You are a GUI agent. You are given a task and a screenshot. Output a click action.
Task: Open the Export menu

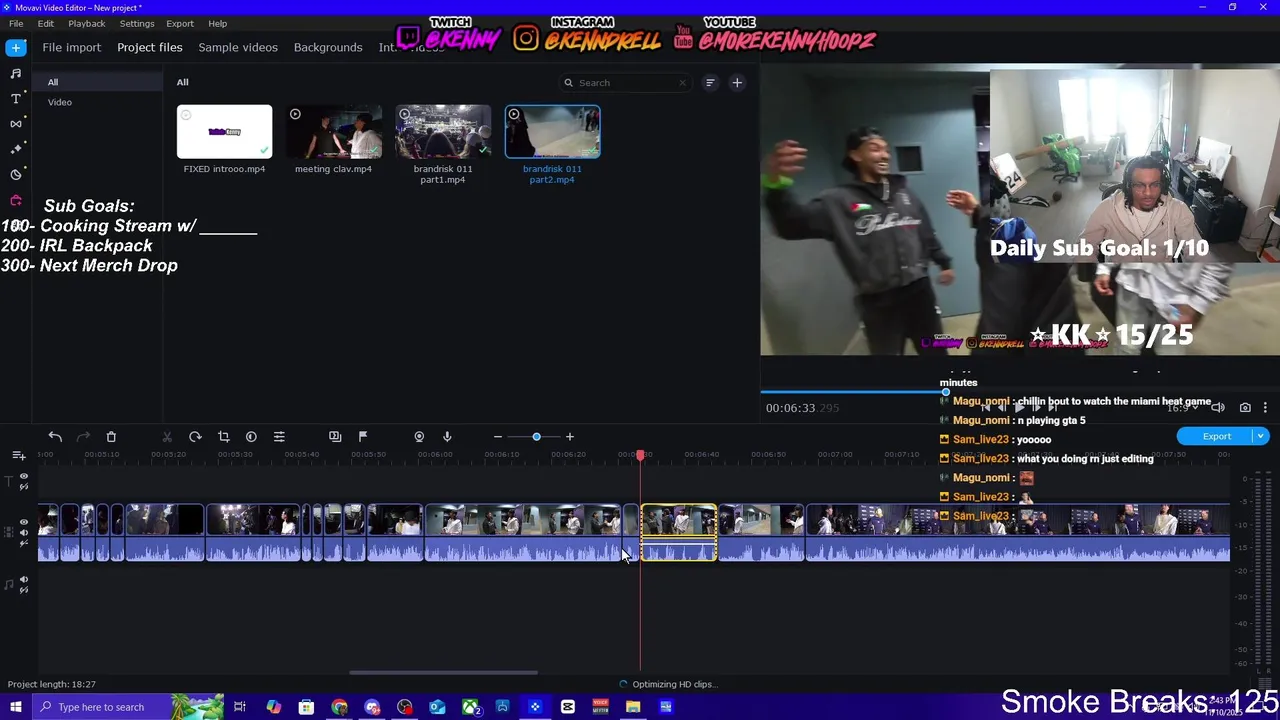[x=180, y=23]
